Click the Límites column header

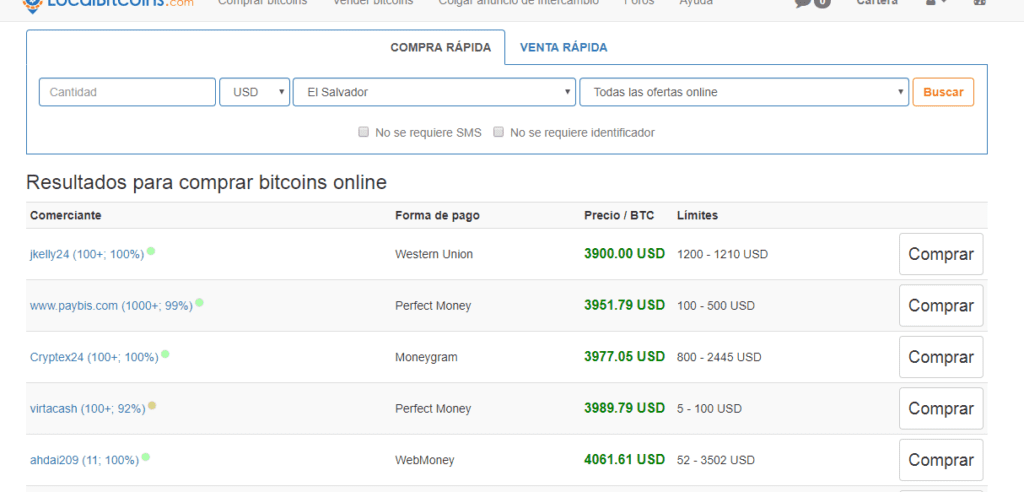pyautogui.click(x=697, y=216)
